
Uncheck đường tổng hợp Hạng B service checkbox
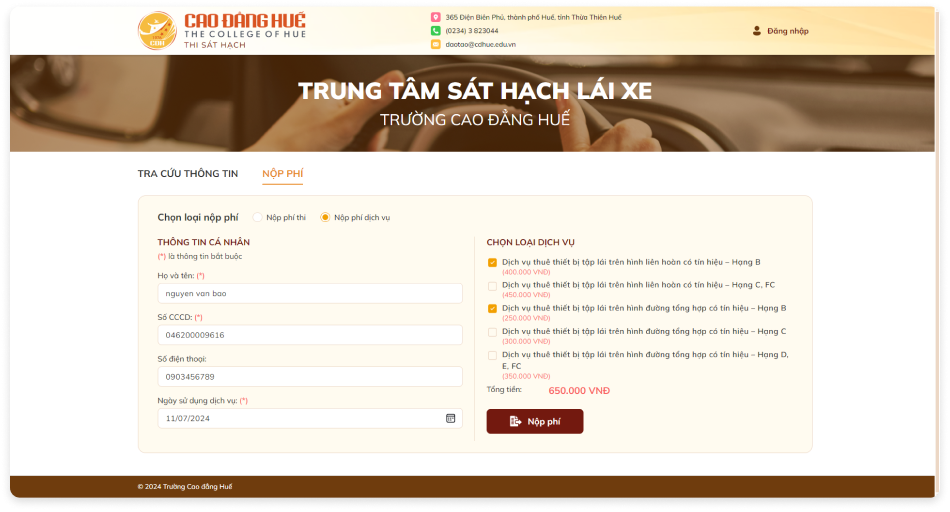[492, 308]
